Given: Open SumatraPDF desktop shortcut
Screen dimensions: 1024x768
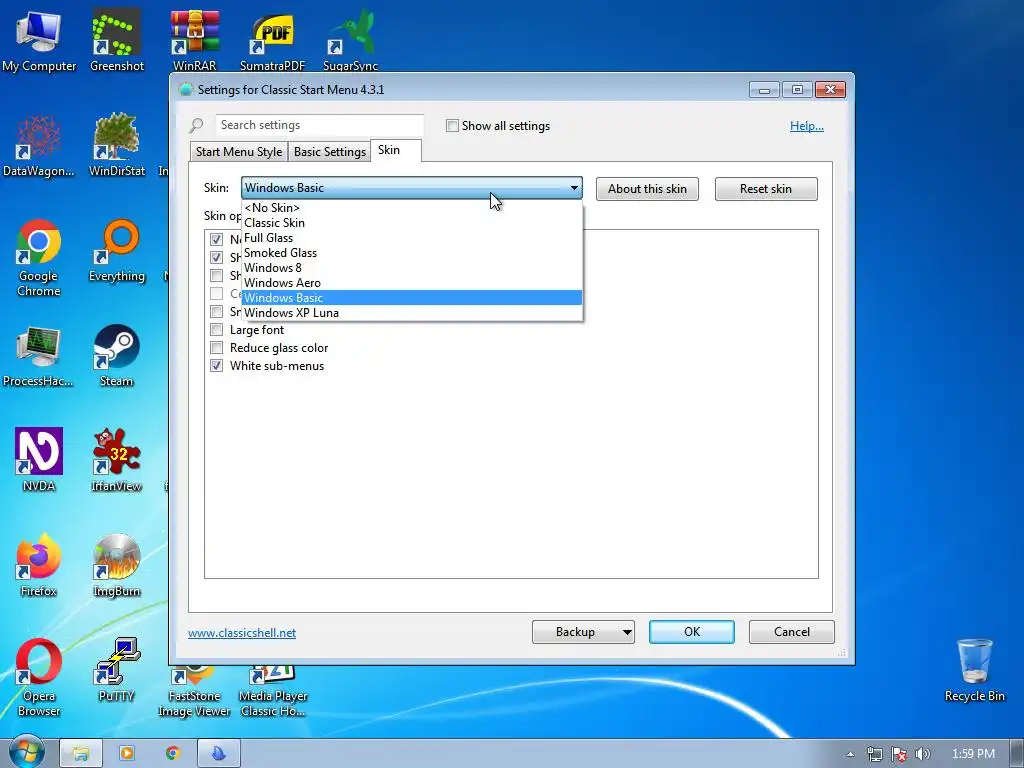Looking at the screenshot, I should point(272,40).
